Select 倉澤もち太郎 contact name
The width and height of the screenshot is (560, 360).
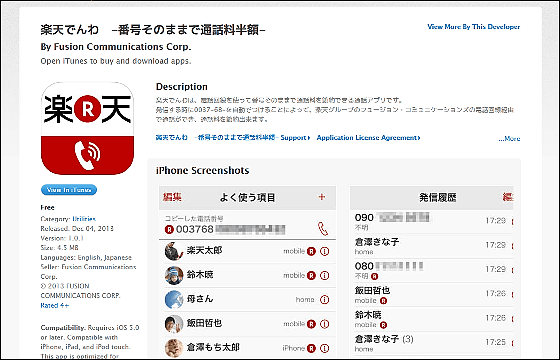213,347
